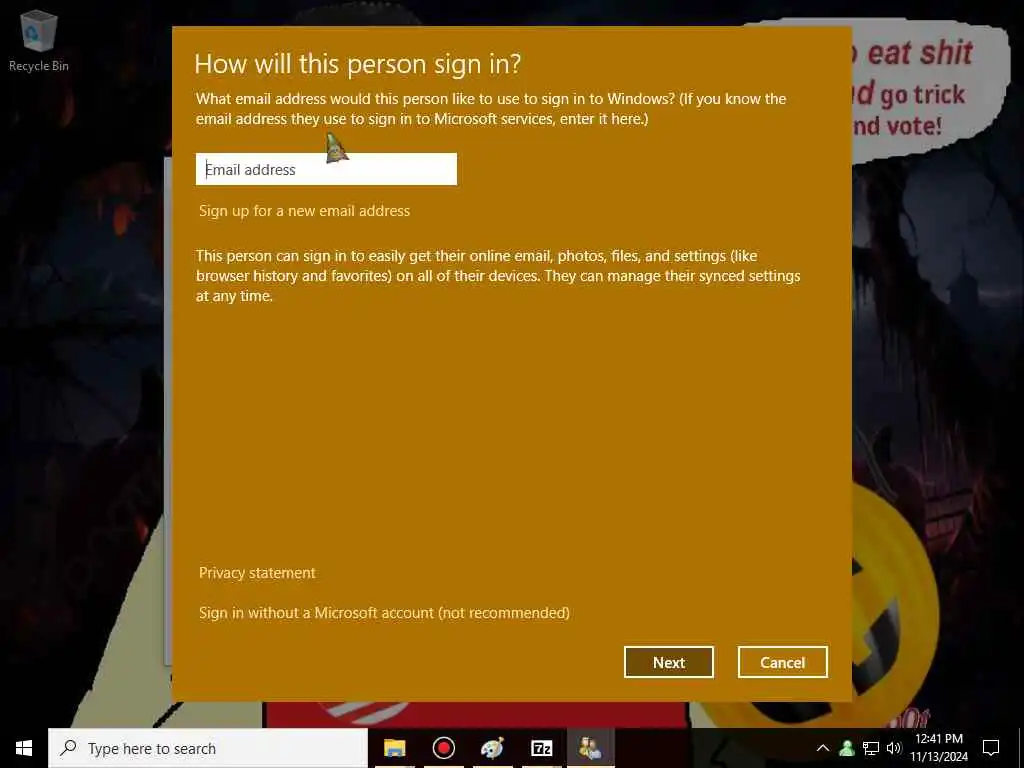
Task: Click the heading How will this person sign in?
Action: [x=358, y=64]
